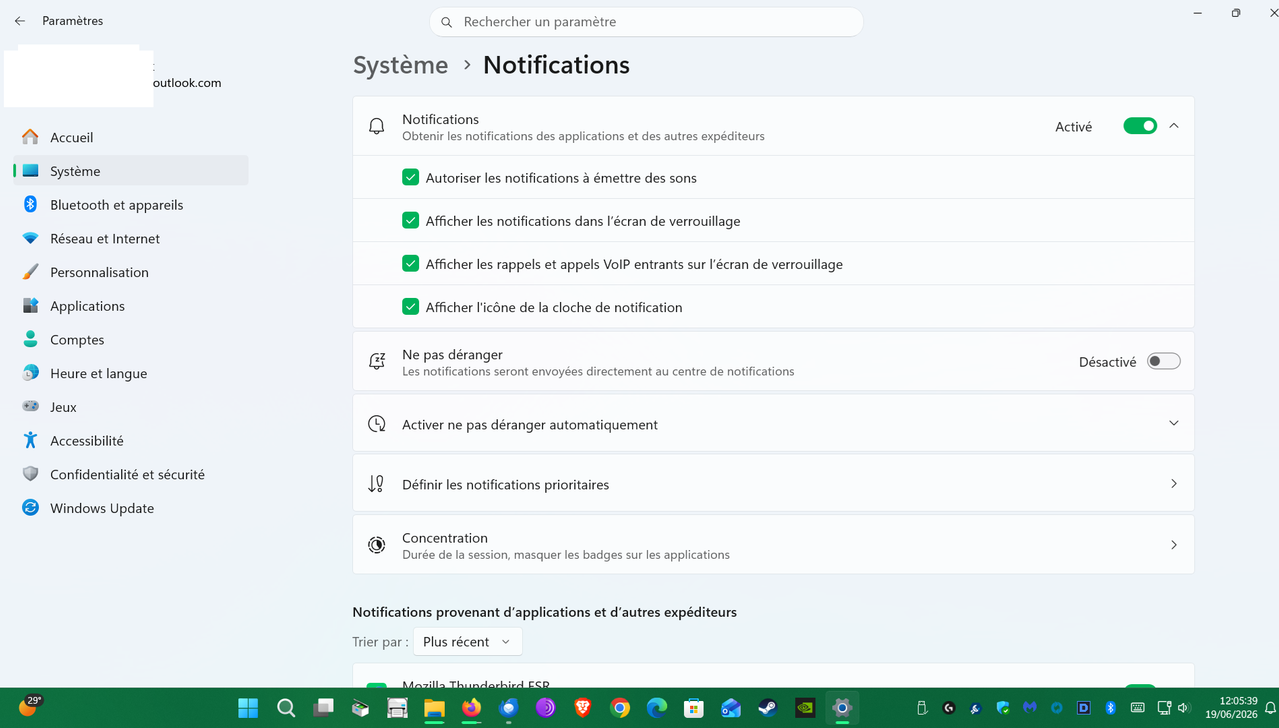Open the NVIDIA app from the taskbar
This screenshot has width=1279, height=728.
coord(805,708)
